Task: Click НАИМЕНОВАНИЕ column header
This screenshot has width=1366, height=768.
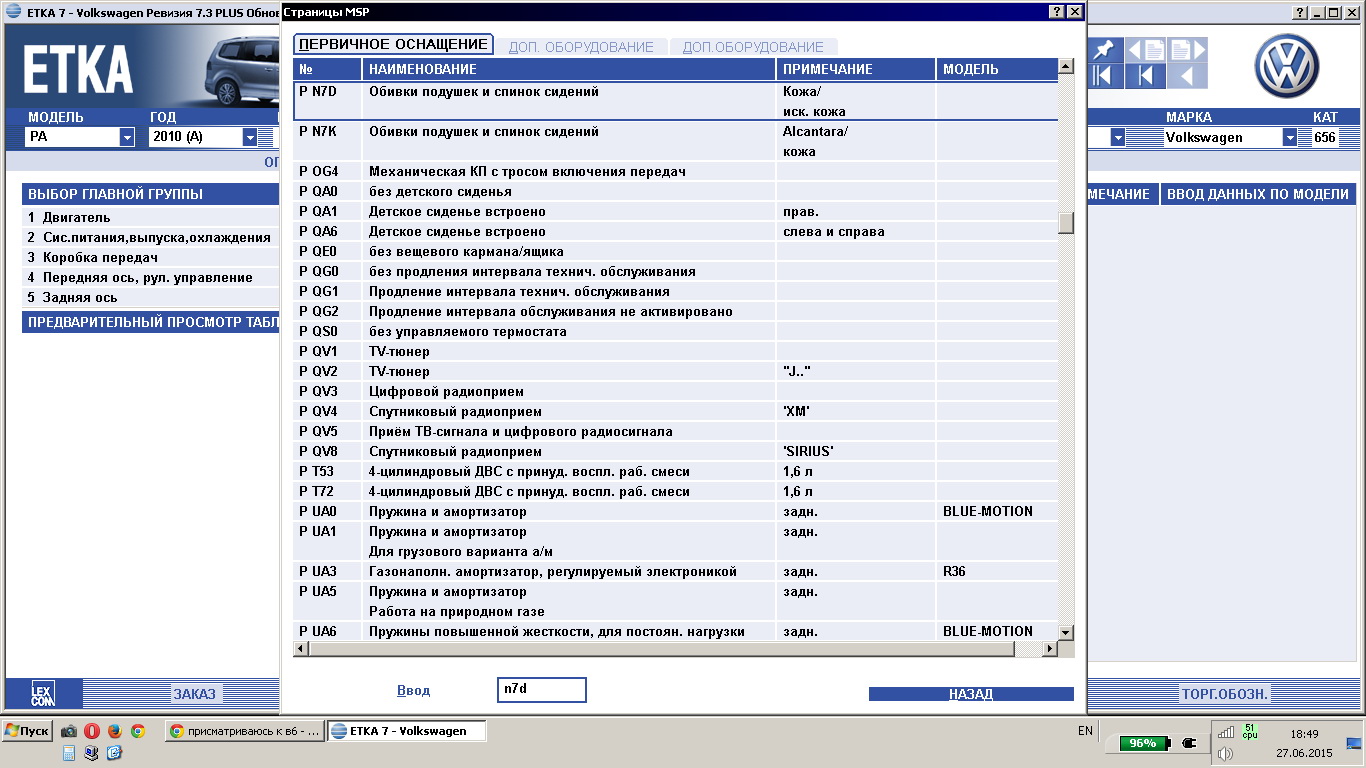Action: (569, 70)
